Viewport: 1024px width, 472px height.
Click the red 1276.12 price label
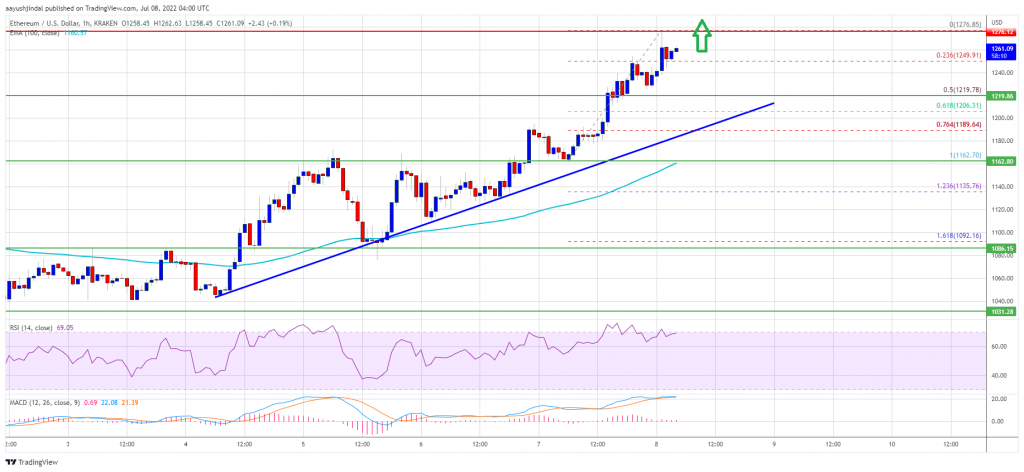click(1004, 32)
